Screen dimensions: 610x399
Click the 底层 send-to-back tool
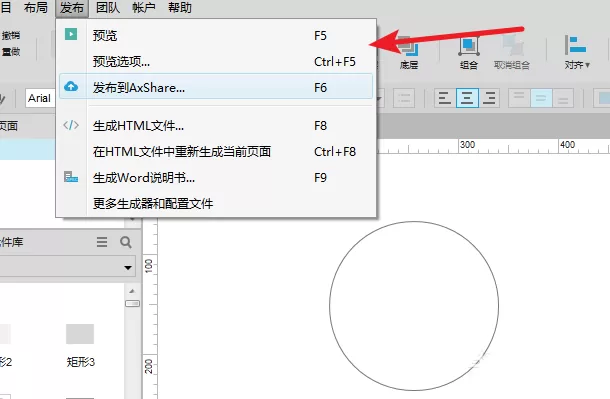408,52
